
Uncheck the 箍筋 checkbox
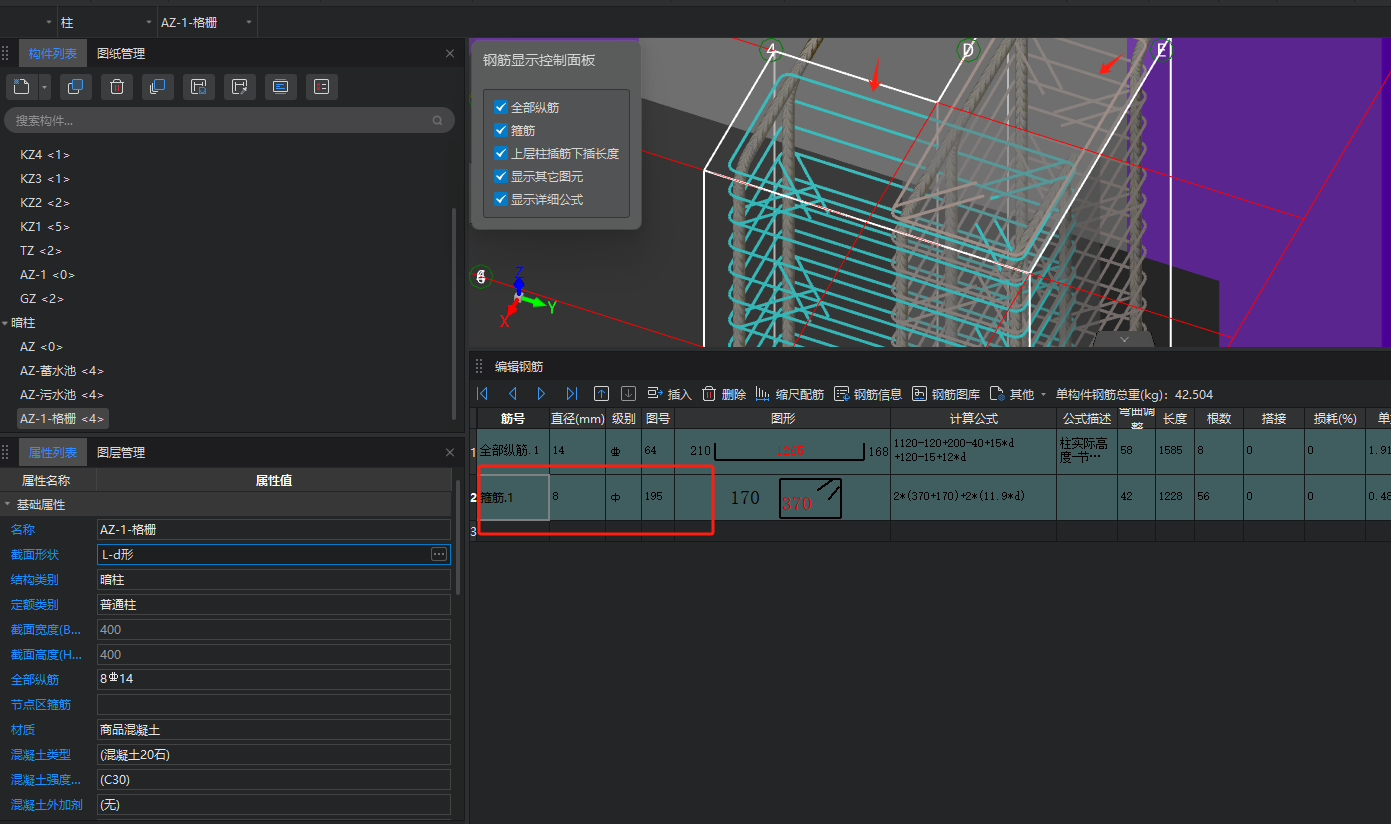click(501, 130)
